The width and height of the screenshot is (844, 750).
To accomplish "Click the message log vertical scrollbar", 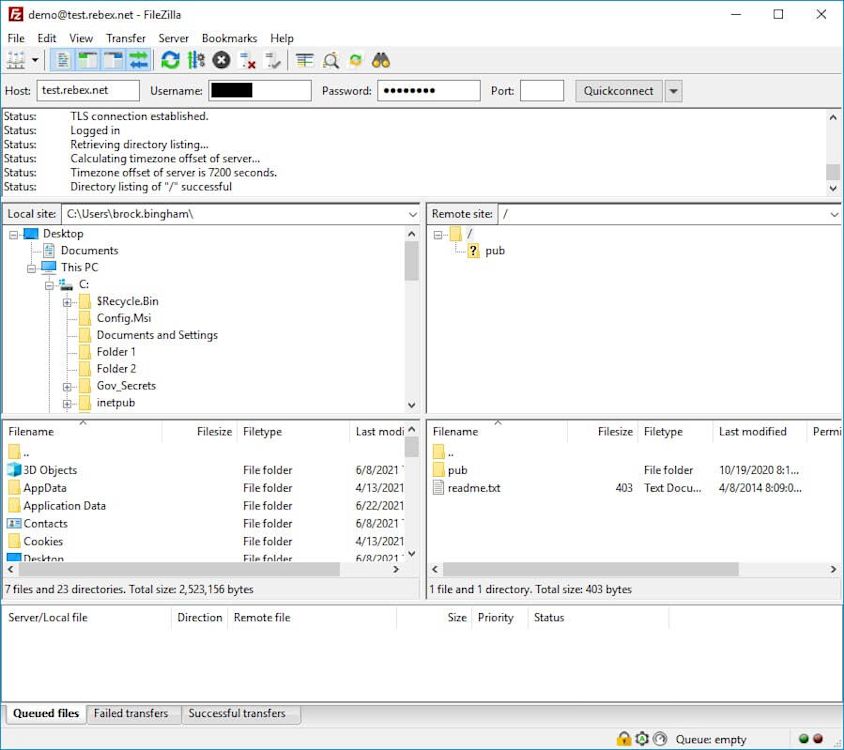I will coord(833,172).
